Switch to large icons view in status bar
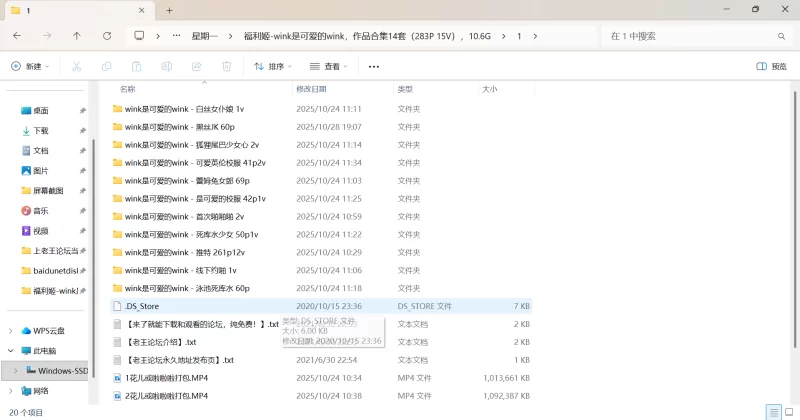 coord(788,412)
